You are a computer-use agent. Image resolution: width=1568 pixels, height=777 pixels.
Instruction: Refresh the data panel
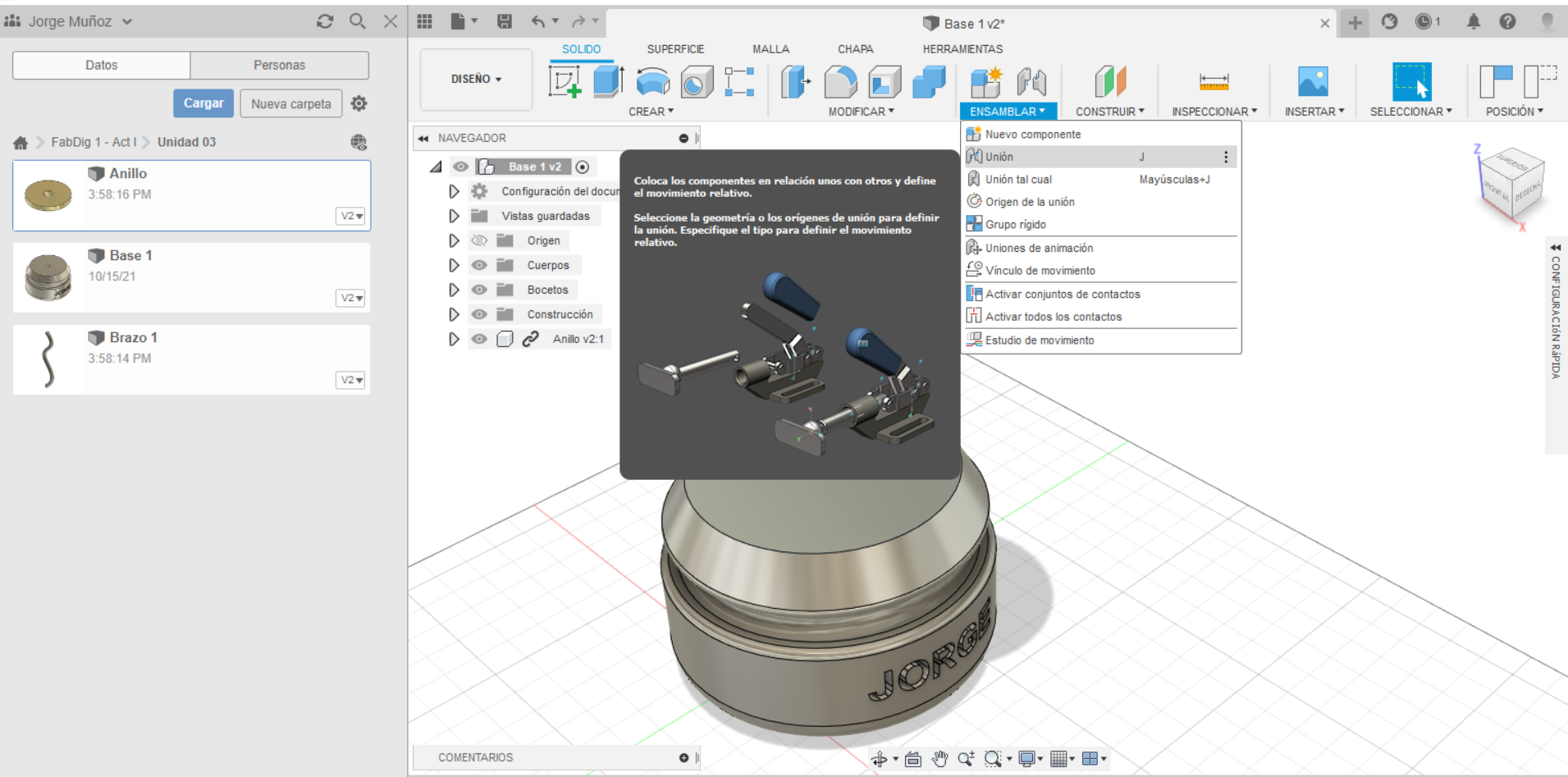[x=325, y=22]
